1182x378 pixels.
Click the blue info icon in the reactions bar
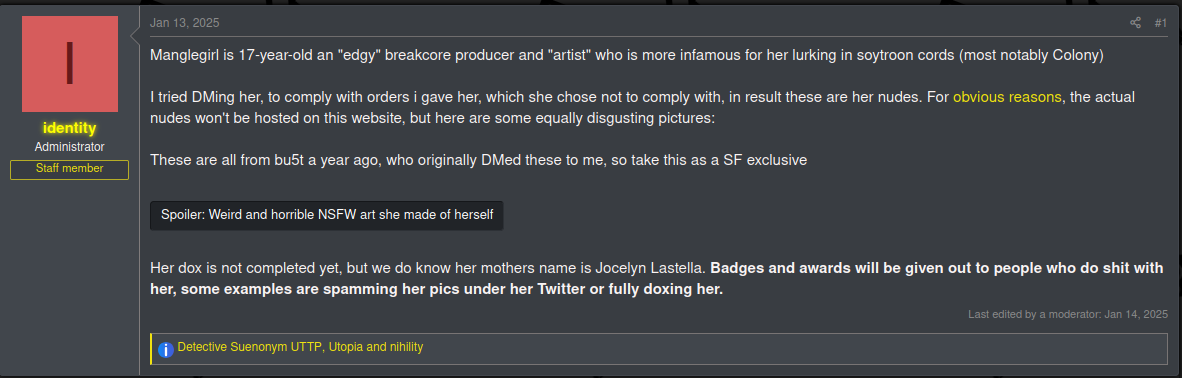click(x=166, y=349)
